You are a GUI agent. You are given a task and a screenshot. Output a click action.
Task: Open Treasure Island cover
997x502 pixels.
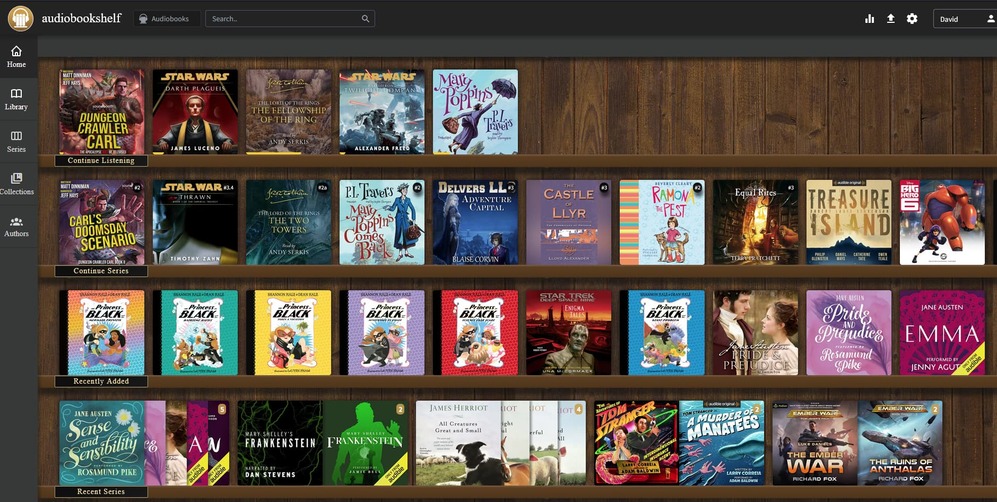tap(849, 222)
